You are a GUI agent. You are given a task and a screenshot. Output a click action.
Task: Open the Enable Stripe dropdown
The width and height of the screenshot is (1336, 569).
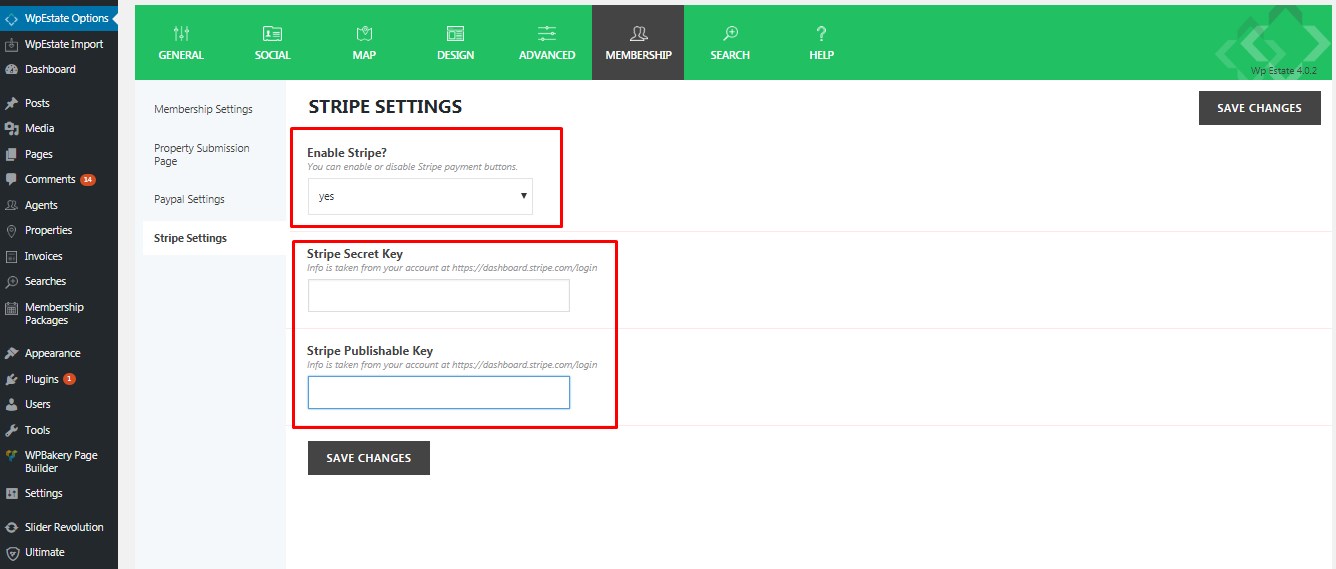coord(420,196)
